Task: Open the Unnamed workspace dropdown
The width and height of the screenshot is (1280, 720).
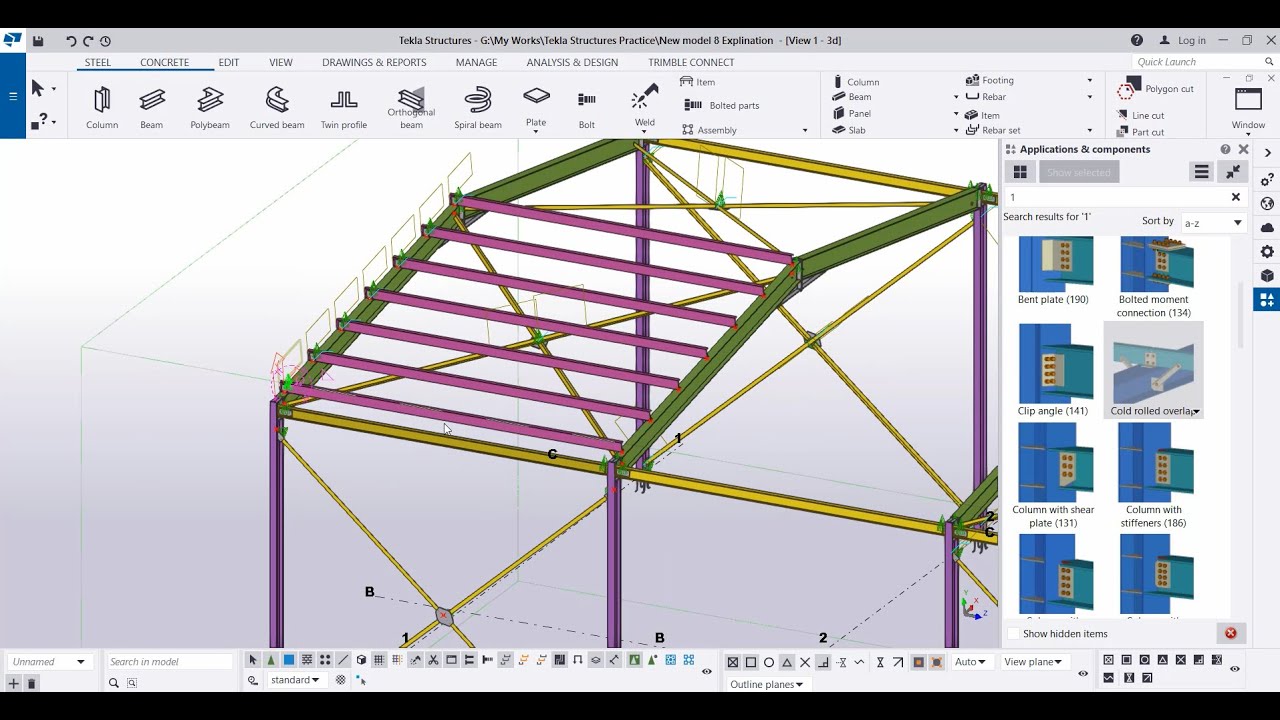Action: pos(50,661)
